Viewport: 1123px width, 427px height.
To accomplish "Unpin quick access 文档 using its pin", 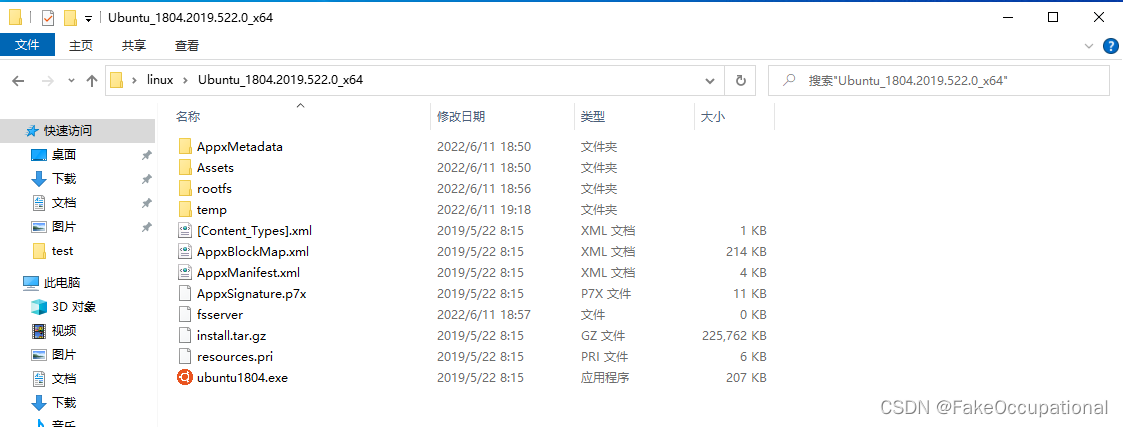I will [146, 203].
